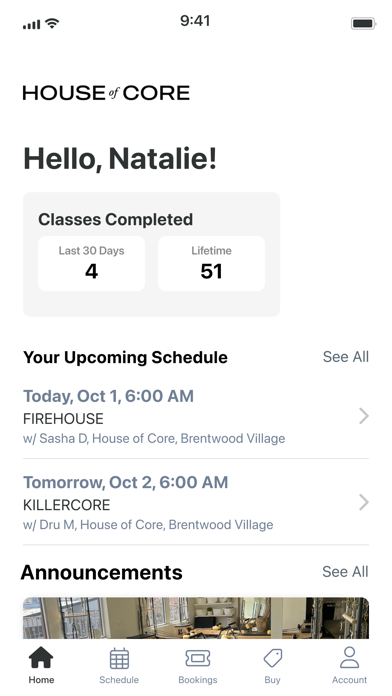Tap the battery status icon

[364, 24]
